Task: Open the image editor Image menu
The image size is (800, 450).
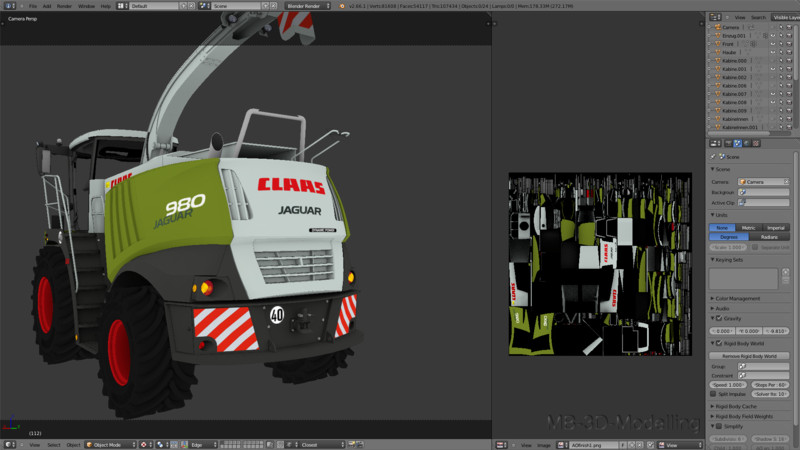Action: pos(544,445)
